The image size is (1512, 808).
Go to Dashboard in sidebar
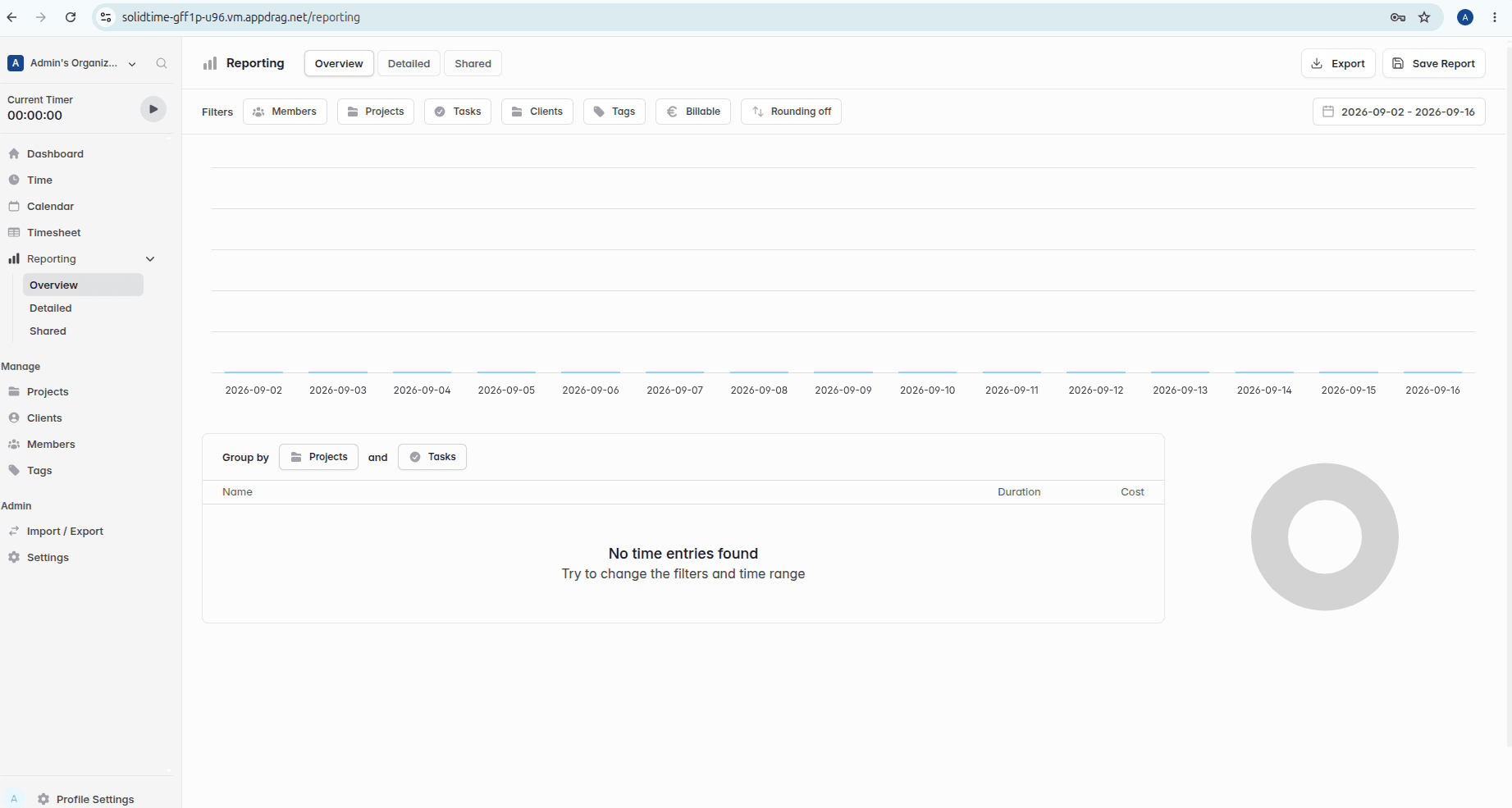pos(55,153)
